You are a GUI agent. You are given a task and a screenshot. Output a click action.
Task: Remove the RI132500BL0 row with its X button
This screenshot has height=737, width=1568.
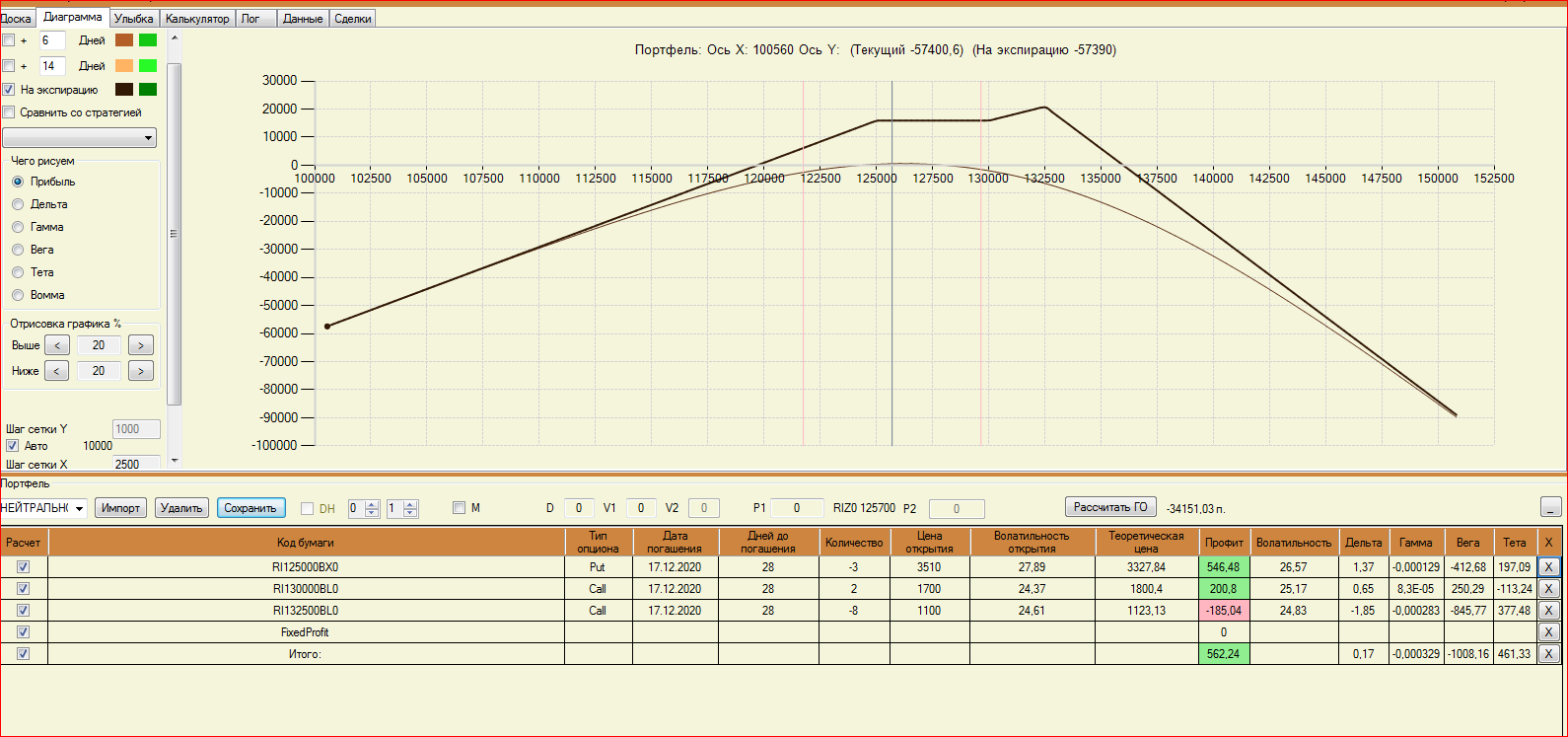tap(1548, 611)
